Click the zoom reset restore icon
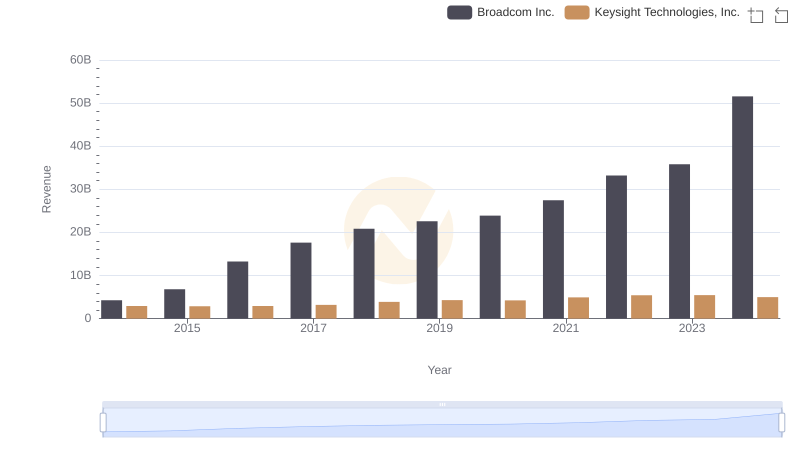Image resolution: width=800 pixels, height=461 pixels. (781, 15)
